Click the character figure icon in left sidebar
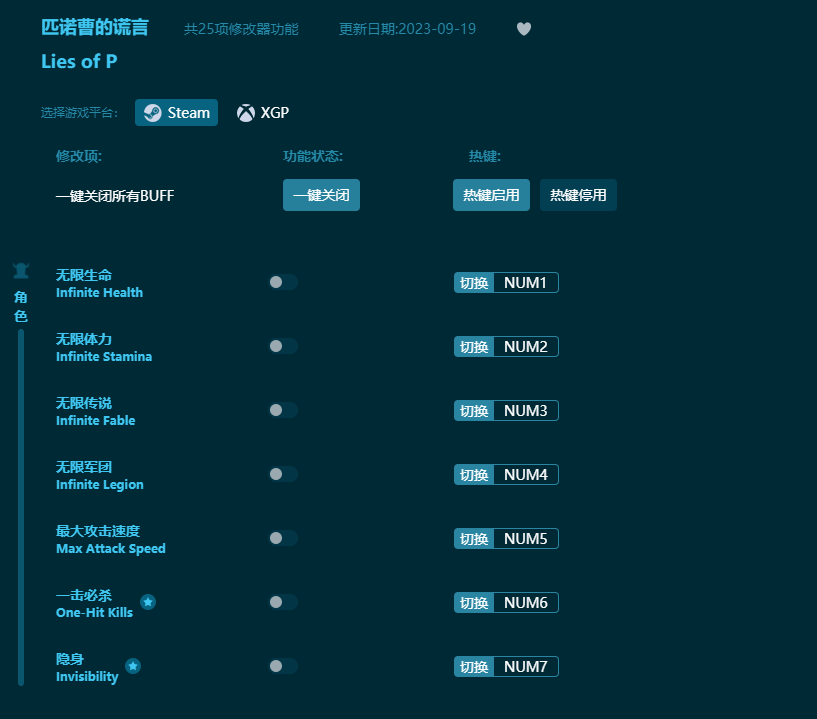This screenshot has width=817, height=719. [x=21, y=269]
